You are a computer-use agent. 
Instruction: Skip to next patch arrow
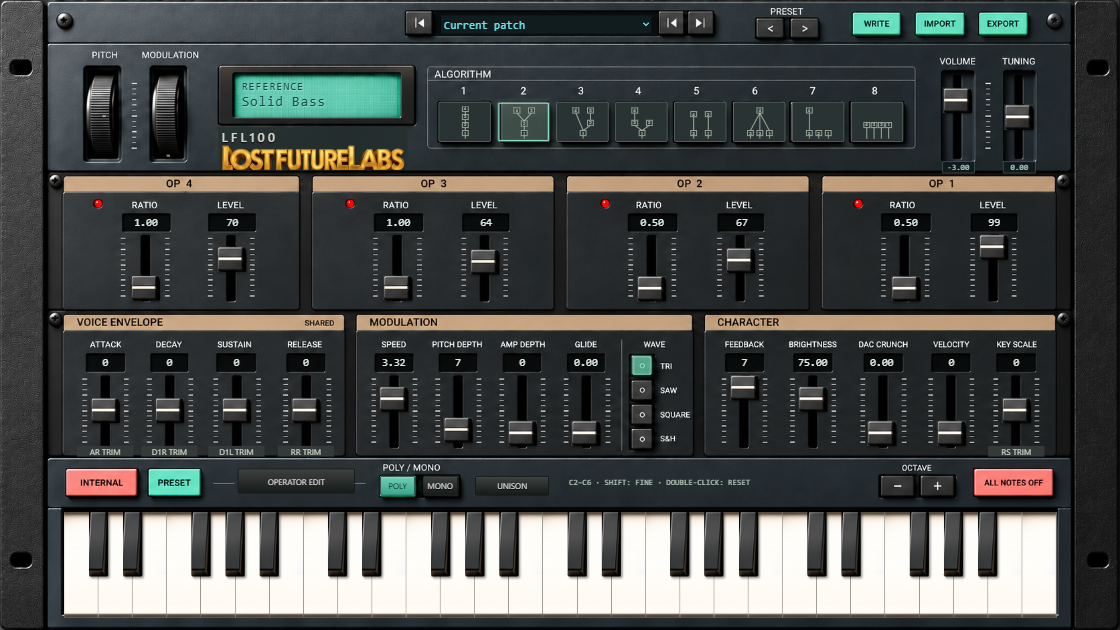pos(700,24)
